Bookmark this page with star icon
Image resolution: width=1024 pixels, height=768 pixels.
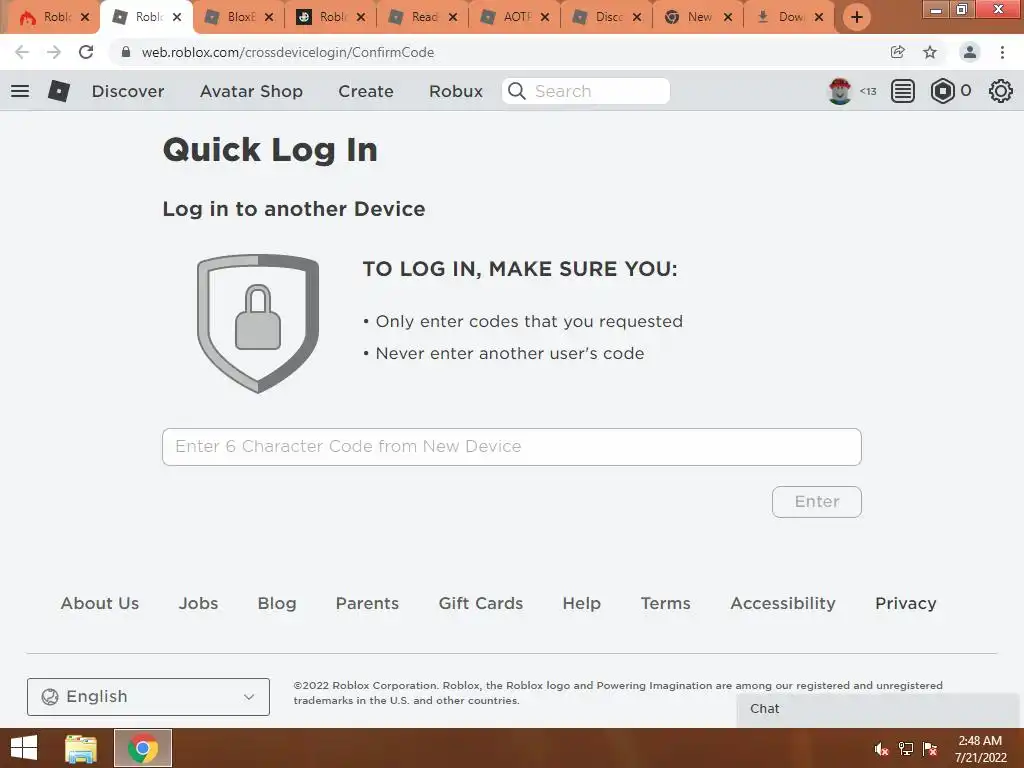(930, 52)
